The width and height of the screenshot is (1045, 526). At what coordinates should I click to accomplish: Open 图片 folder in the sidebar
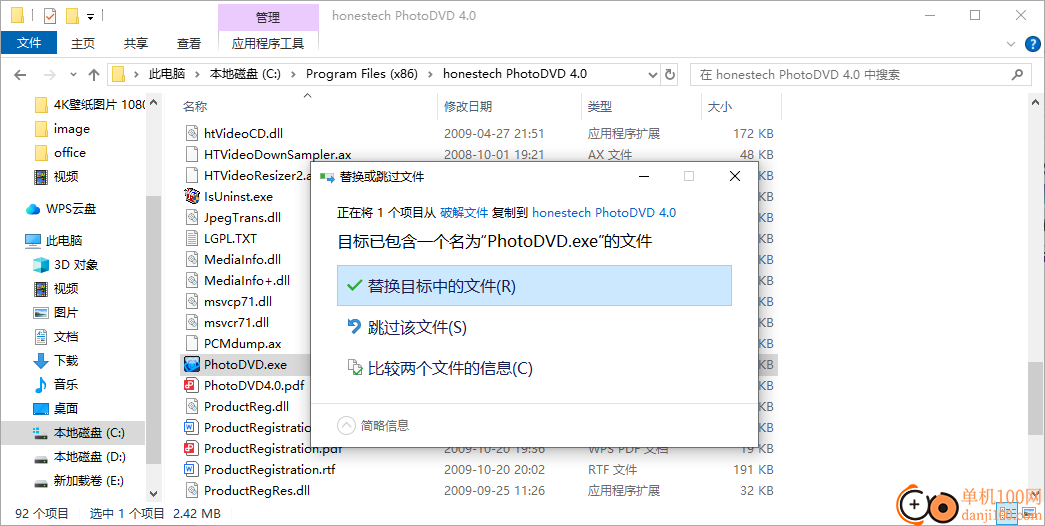click(66, 313)
